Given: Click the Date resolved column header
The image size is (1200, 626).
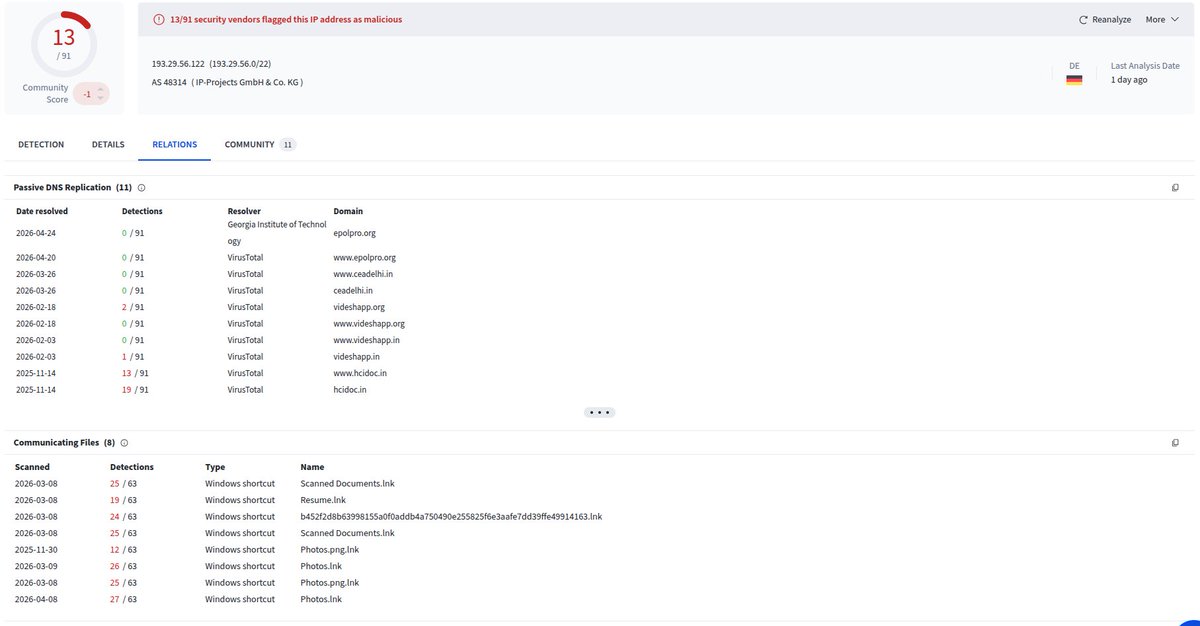Looking at the screenshot, I should tap(42, 211).
